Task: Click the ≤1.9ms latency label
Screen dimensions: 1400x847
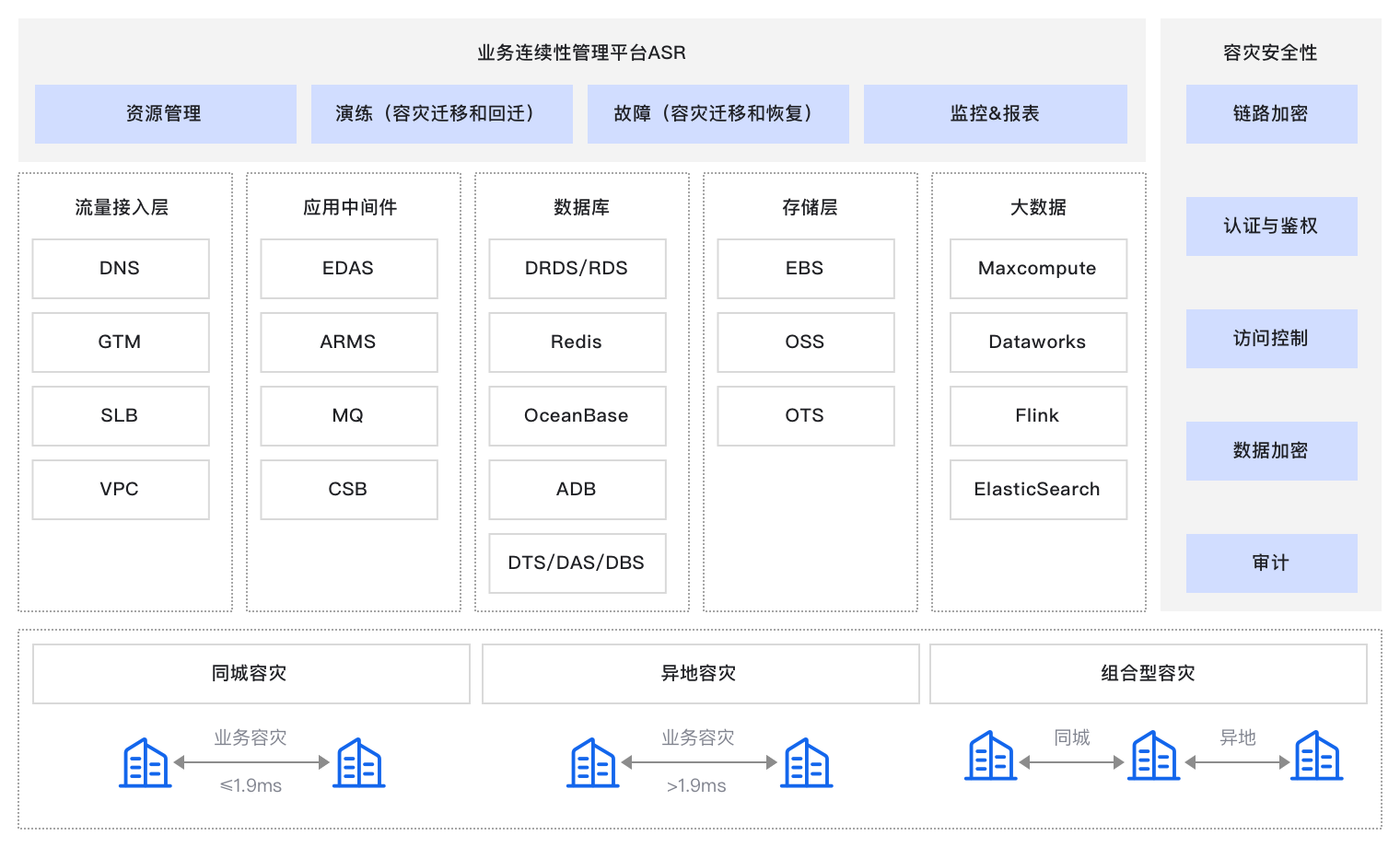Action: [x=251, y=786]
